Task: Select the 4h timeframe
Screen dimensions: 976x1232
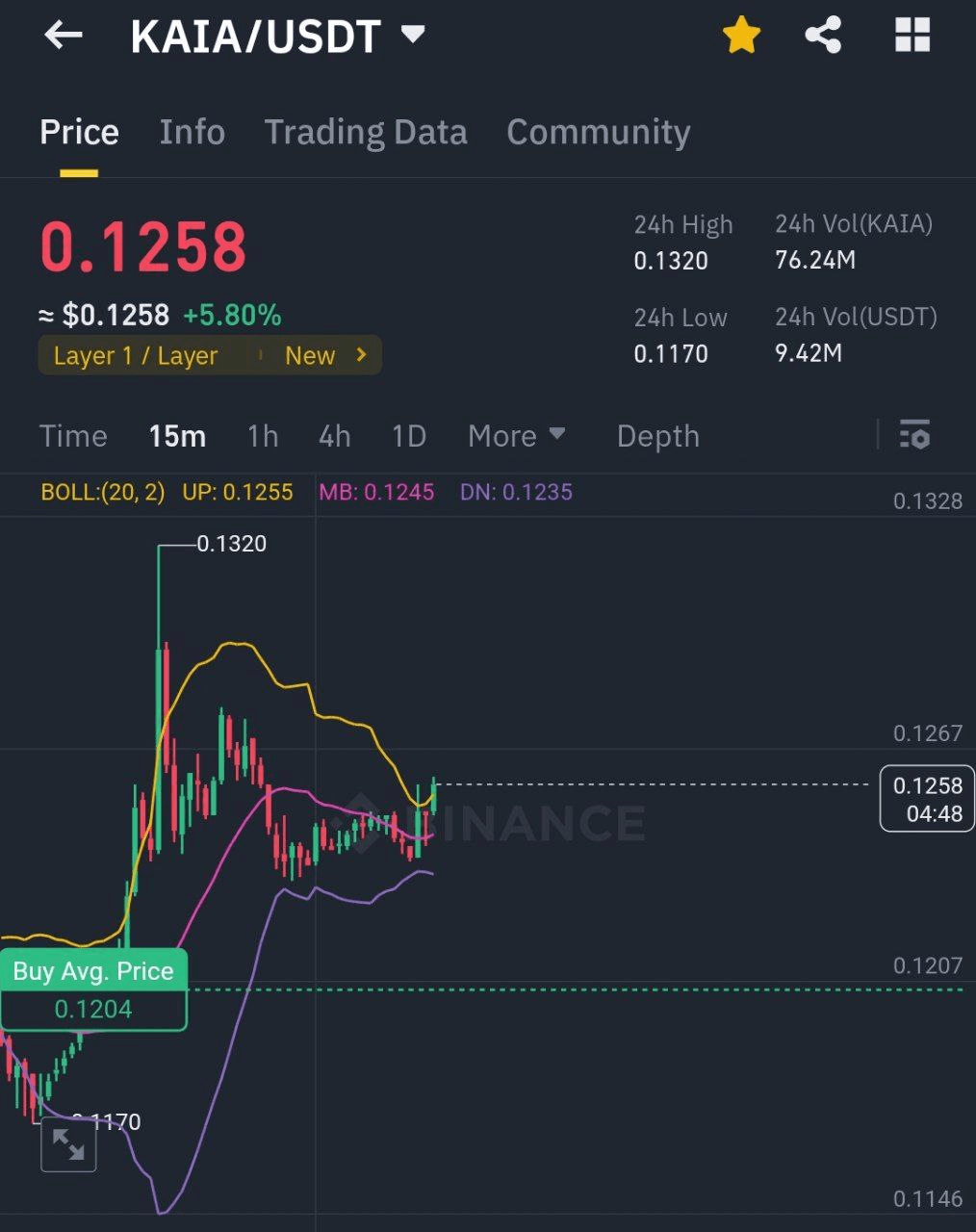Action: coord(334,436)
